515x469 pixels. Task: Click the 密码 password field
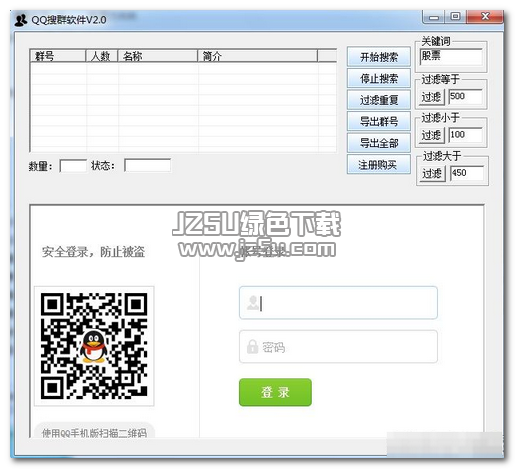click(x=338, y=347)
